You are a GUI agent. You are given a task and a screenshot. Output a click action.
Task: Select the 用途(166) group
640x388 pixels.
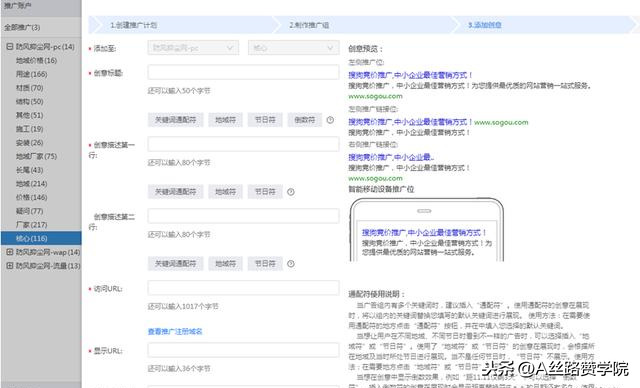tap(31, 74)
